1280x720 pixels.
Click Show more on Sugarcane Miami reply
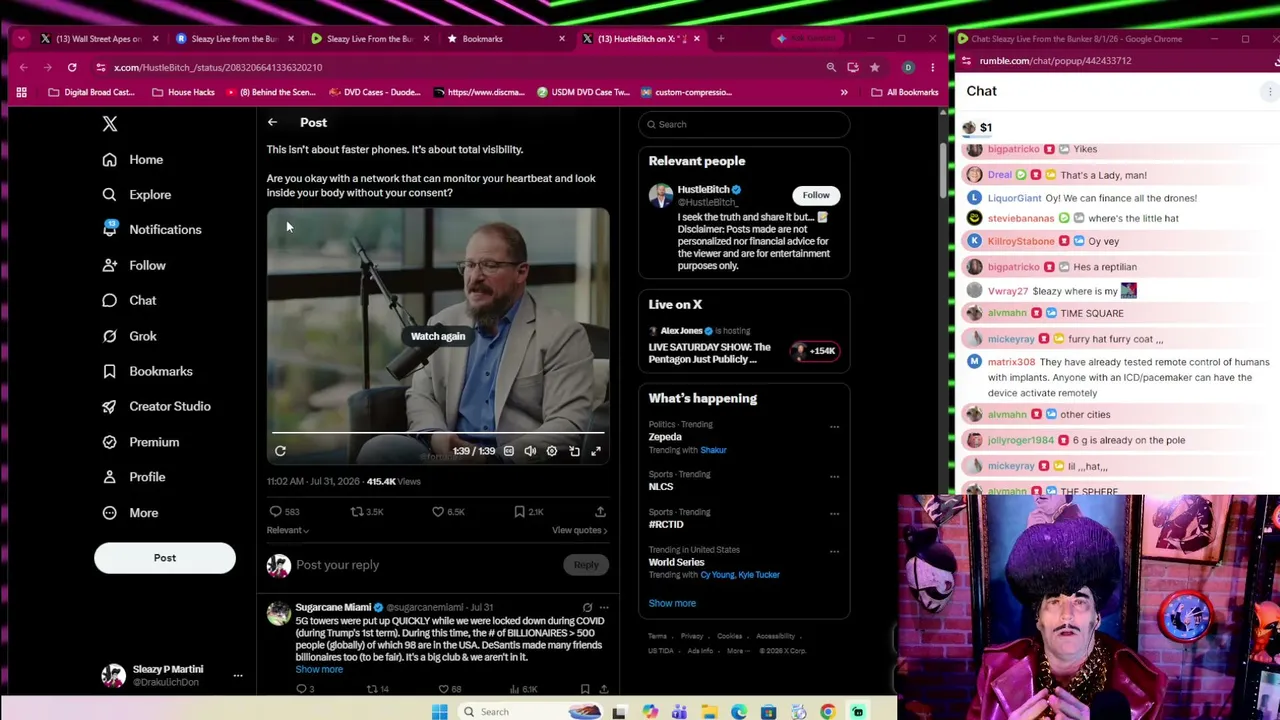[319, 669]
